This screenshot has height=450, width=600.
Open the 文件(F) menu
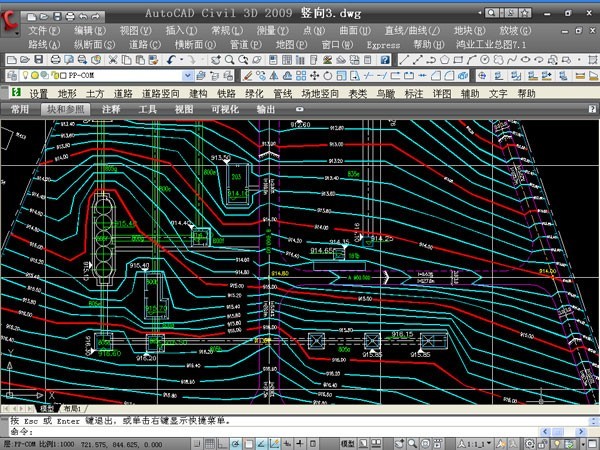click(44, 31)
